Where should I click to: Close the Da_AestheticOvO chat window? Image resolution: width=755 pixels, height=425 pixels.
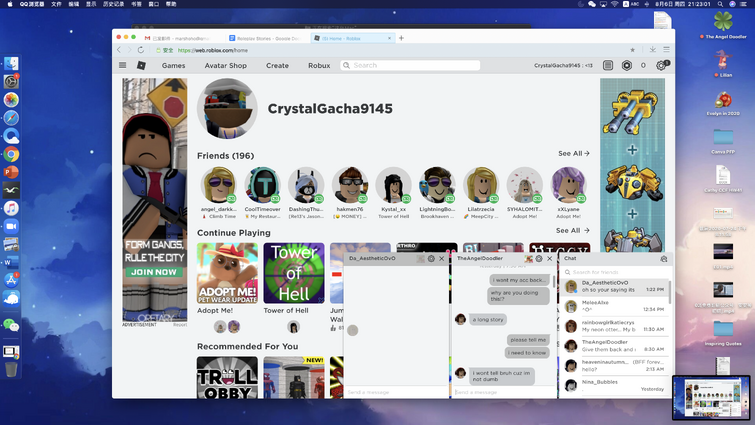(442, 258)
